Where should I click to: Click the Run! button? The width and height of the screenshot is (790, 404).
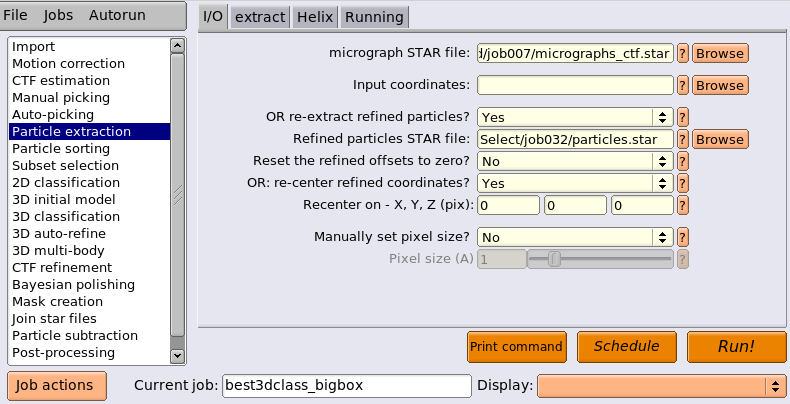736,347
